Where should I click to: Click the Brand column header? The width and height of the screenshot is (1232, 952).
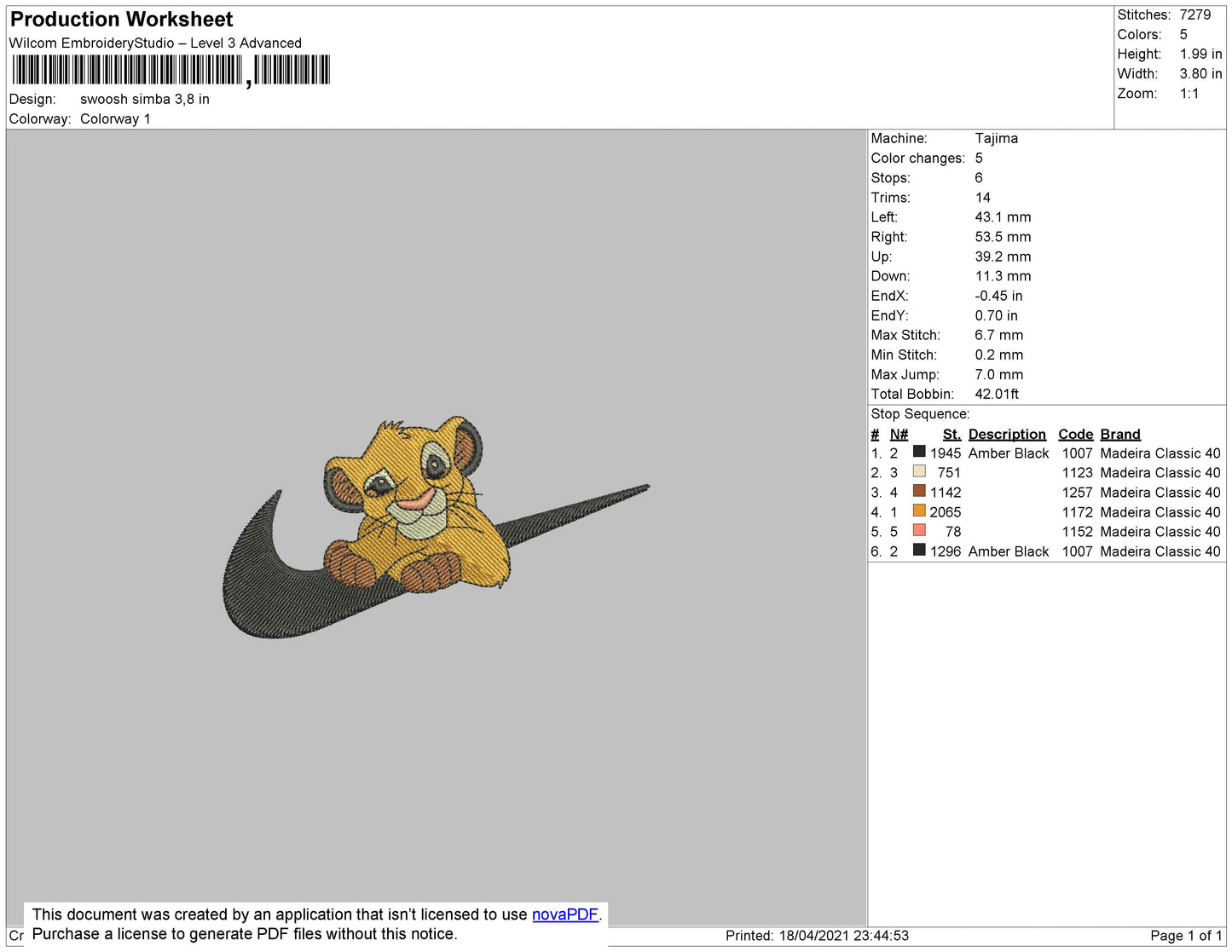(x=1119, y=434)
